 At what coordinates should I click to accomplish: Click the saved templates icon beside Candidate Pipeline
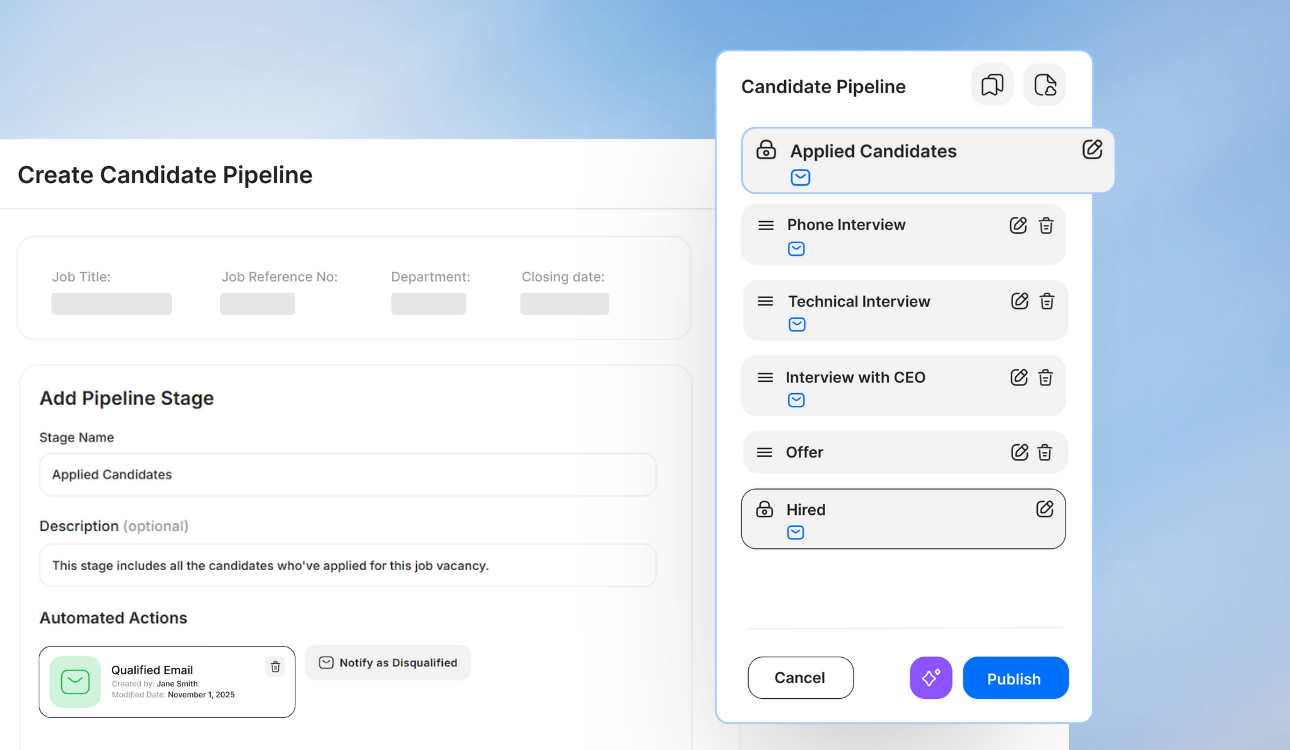[992, 85]
